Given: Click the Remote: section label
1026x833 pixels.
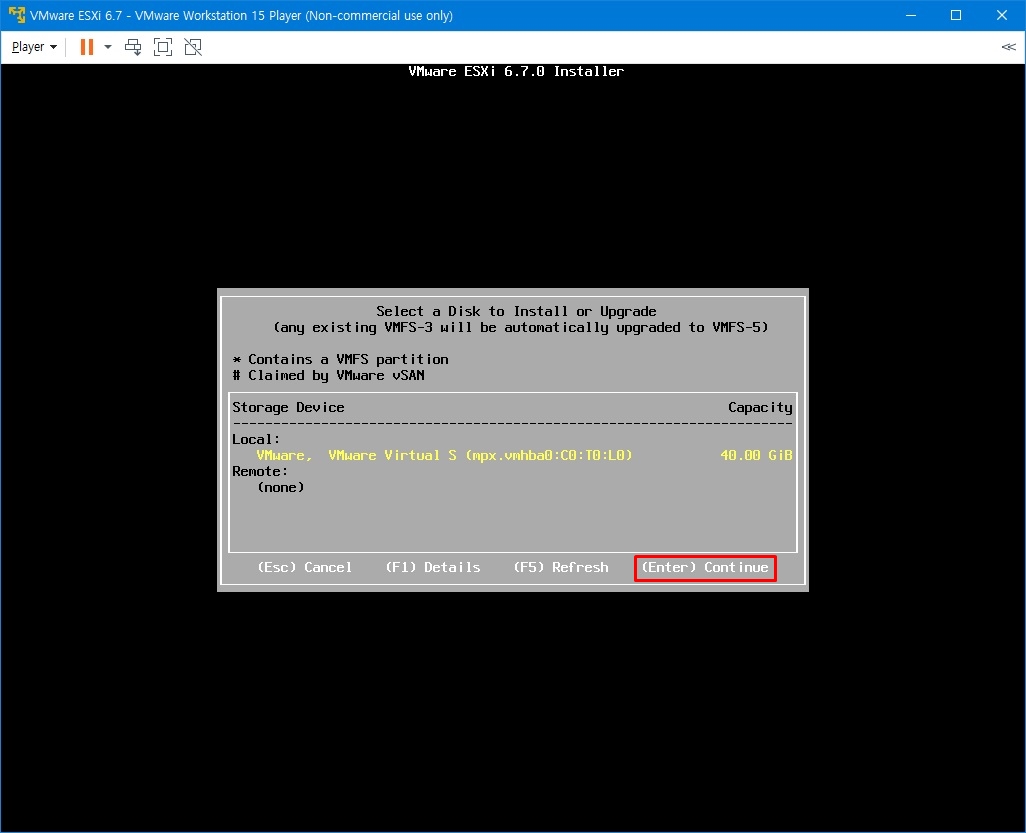Looking at the screenshot, I should (x=260, y=471).
